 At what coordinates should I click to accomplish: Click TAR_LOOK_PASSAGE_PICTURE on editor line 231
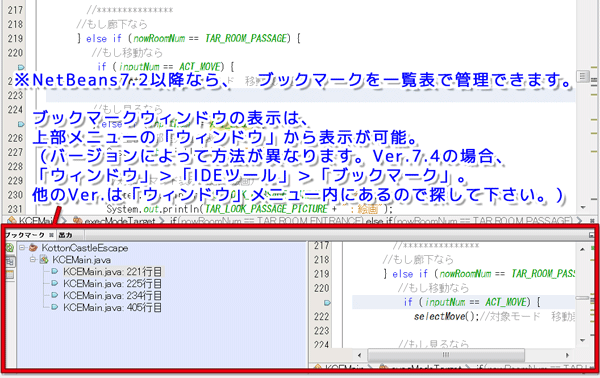266,209
